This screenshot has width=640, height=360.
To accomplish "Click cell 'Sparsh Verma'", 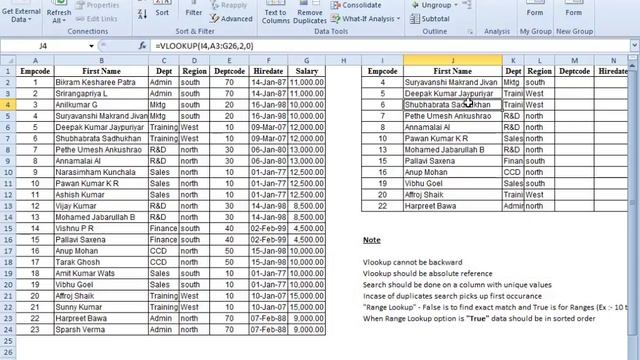I will pyautogui.click(x=101, y=330).
